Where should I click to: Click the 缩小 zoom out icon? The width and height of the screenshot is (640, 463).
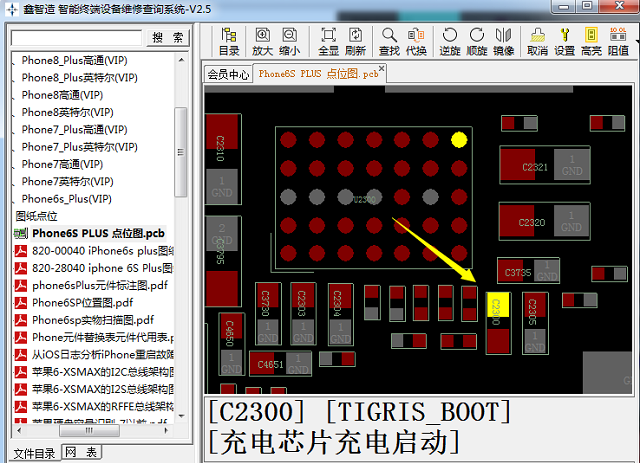coord(289,41)
